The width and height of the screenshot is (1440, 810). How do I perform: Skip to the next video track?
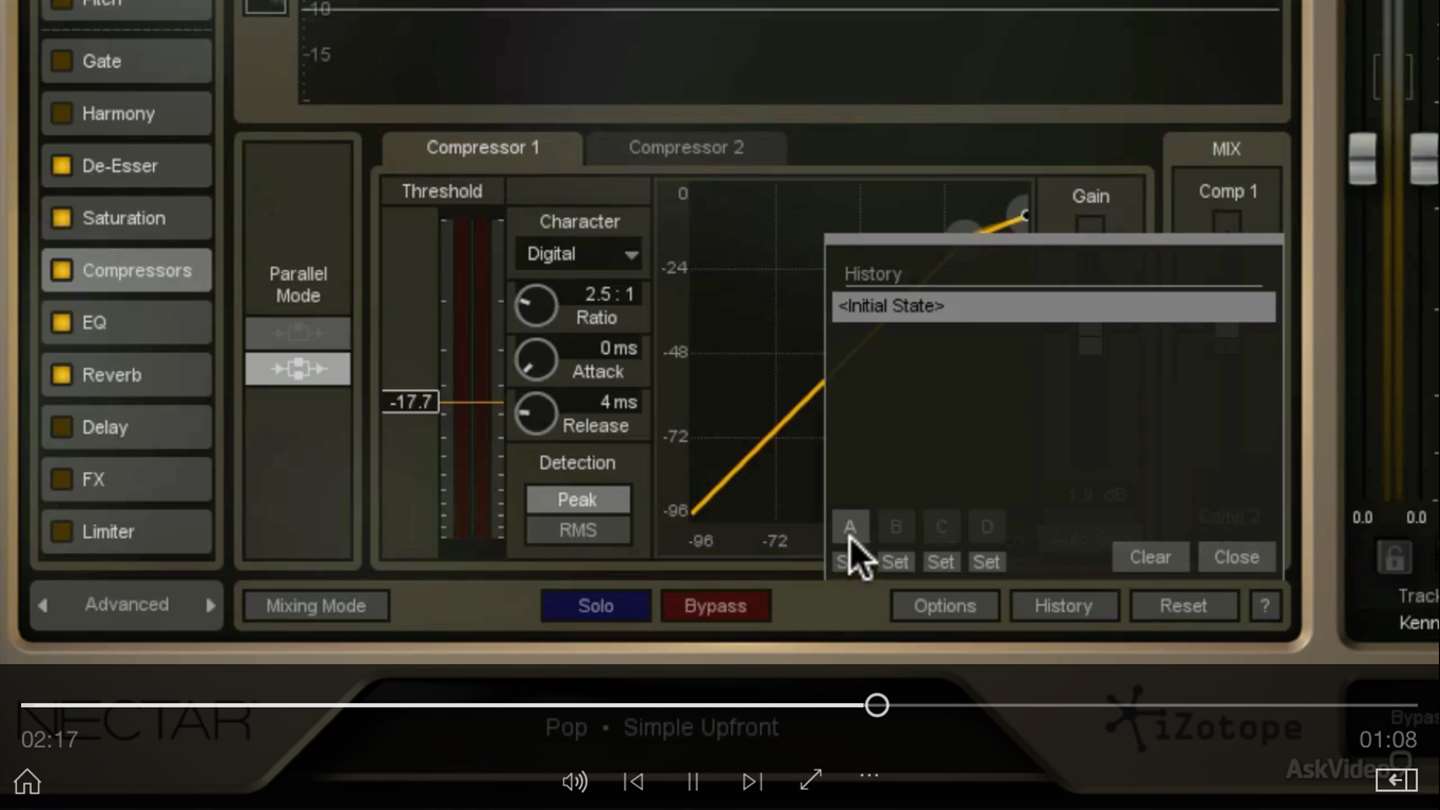point(752,781)
